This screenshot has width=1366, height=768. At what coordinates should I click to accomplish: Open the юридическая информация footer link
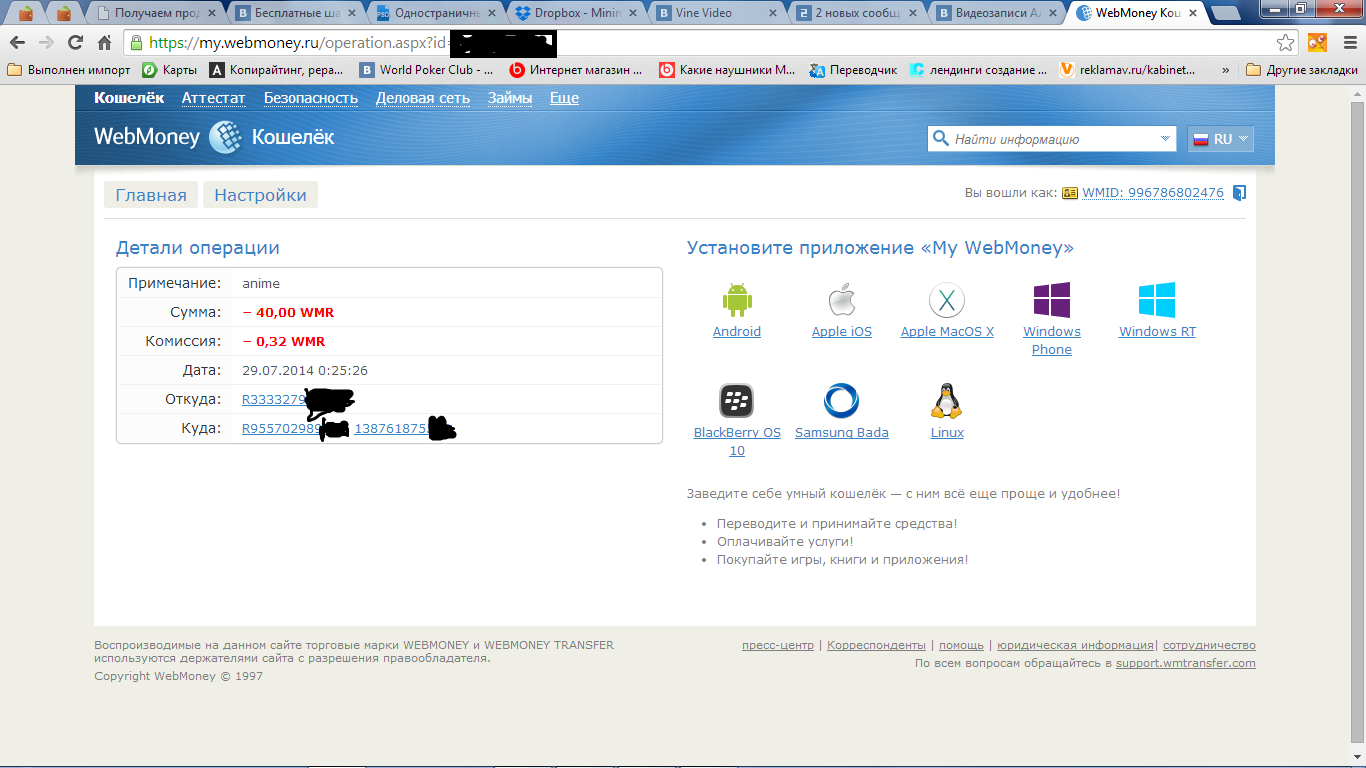(1075, 645)
